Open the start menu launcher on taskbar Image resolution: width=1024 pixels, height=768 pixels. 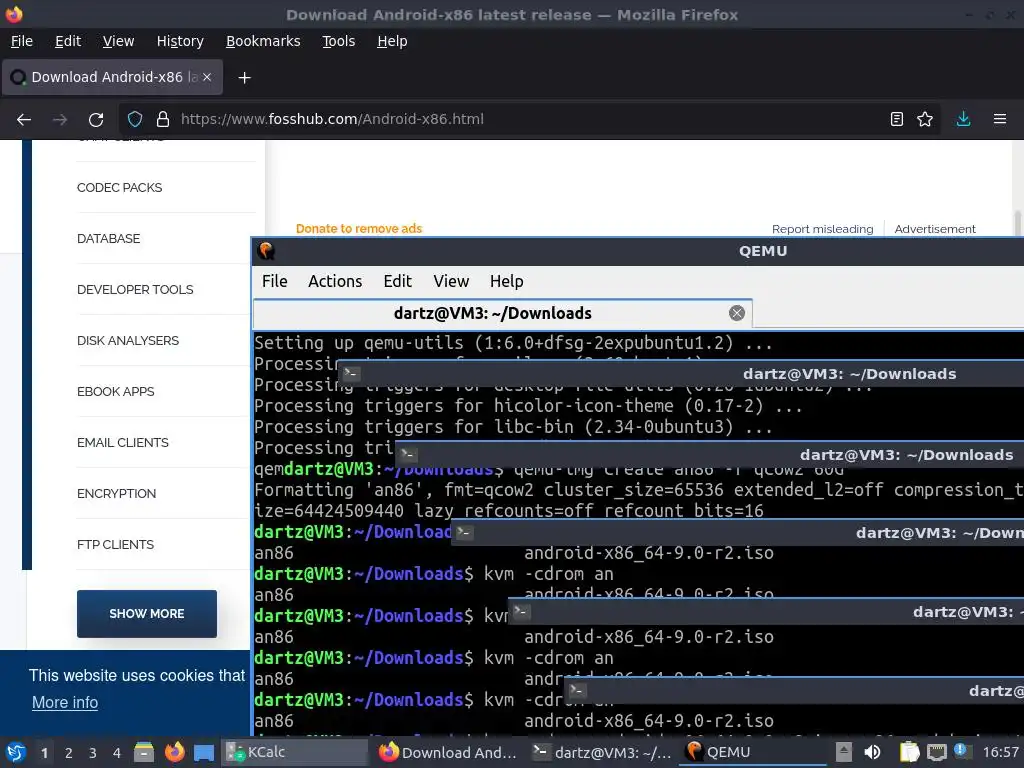click(x=16, y=752)
